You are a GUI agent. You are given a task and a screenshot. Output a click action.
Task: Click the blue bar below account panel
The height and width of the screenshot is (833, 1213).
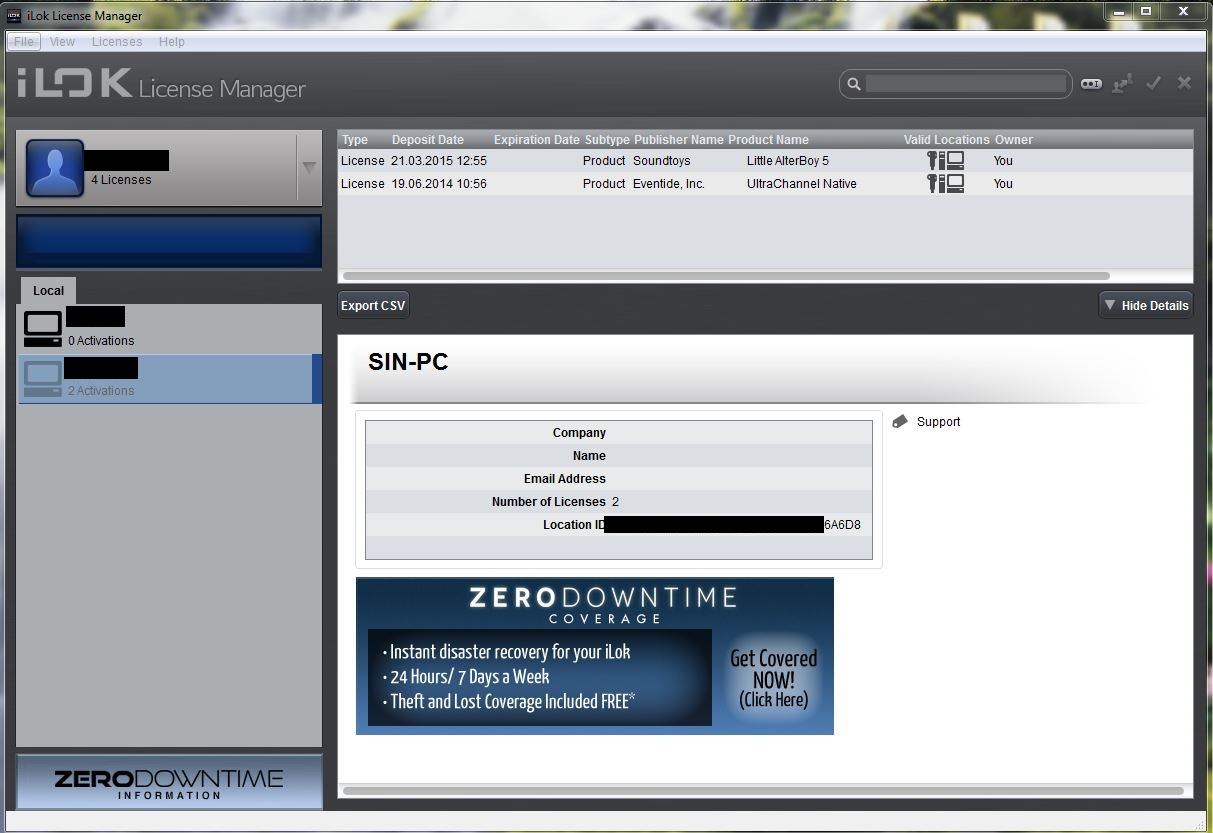pyautogui.click(x=169, y=241)
